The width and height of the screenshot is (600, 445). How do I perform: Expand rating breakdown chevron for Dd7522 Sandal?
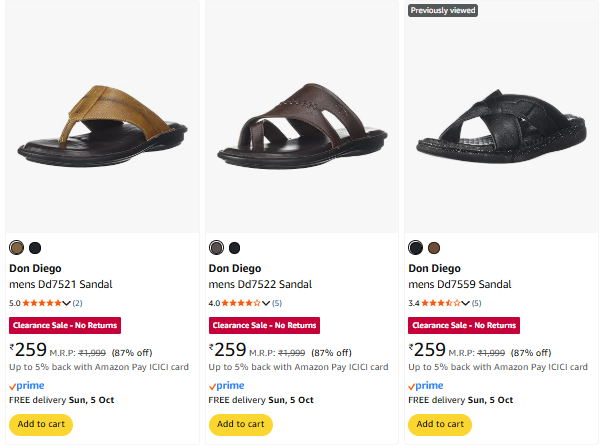(x=266, y=303)
